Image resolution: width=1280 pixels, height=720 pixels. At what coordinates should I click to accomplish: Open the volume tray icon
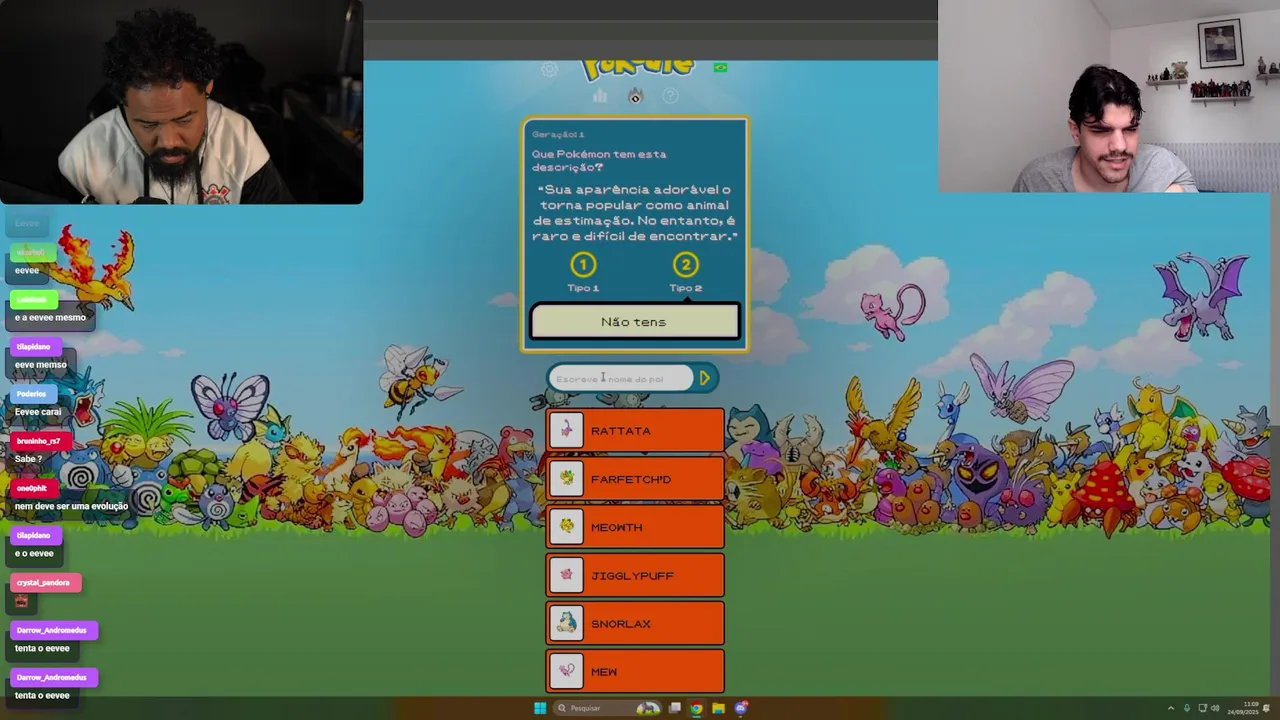click(1215, 708)
